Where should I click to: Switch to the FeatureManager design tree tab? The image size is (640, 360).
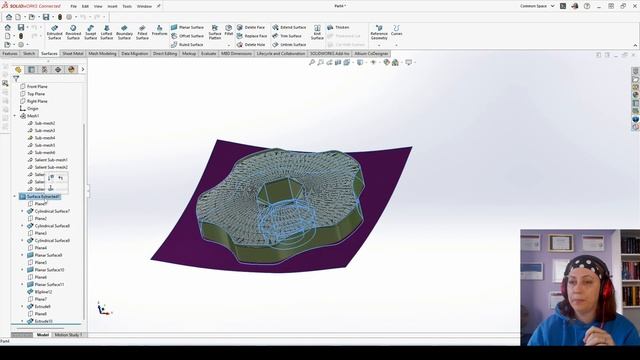coord(18,69)
